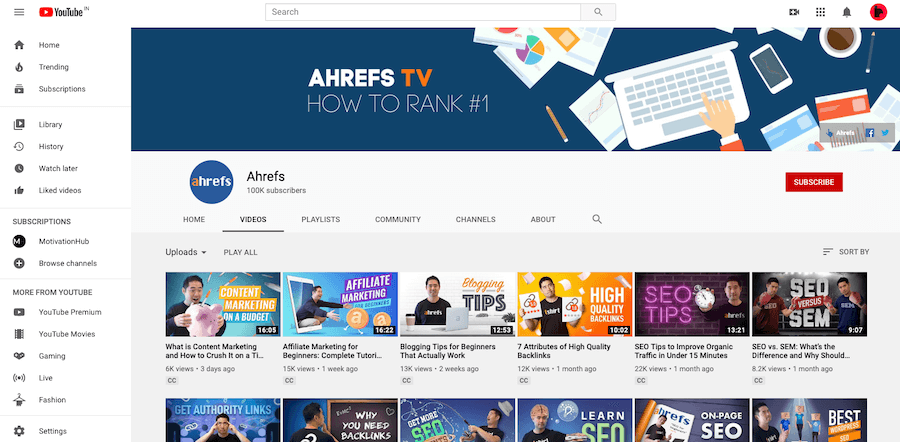Open the Sort by menu
Image resolution: width=900 pixels, height=442 pixels.
(845, 252)
